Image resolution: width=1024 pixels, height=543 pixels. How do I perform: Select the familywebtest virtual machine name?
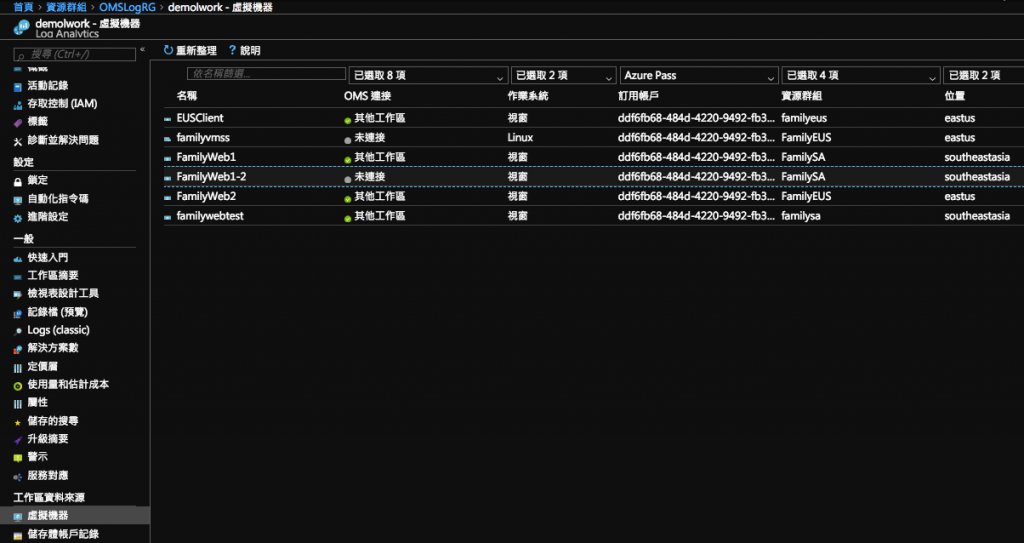click(210, 216)
